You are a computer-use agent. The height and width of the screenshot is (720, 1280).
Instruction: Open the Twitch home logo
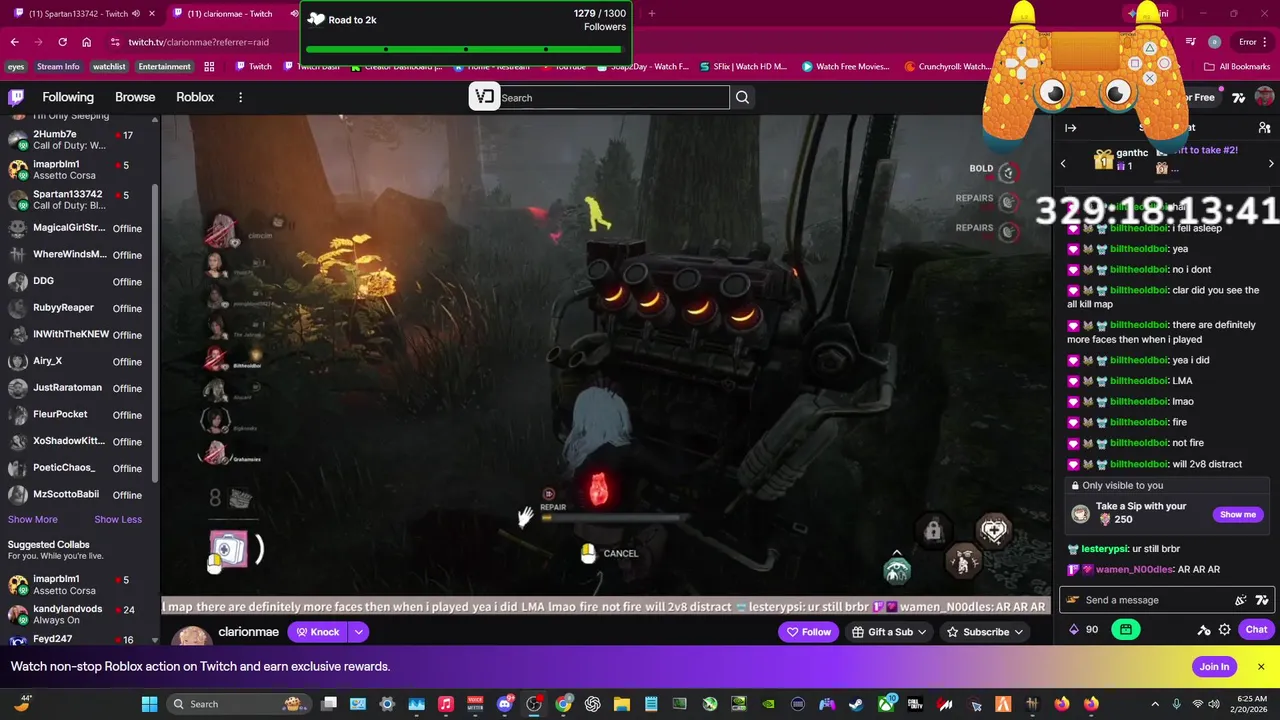(x=16, y=97)
